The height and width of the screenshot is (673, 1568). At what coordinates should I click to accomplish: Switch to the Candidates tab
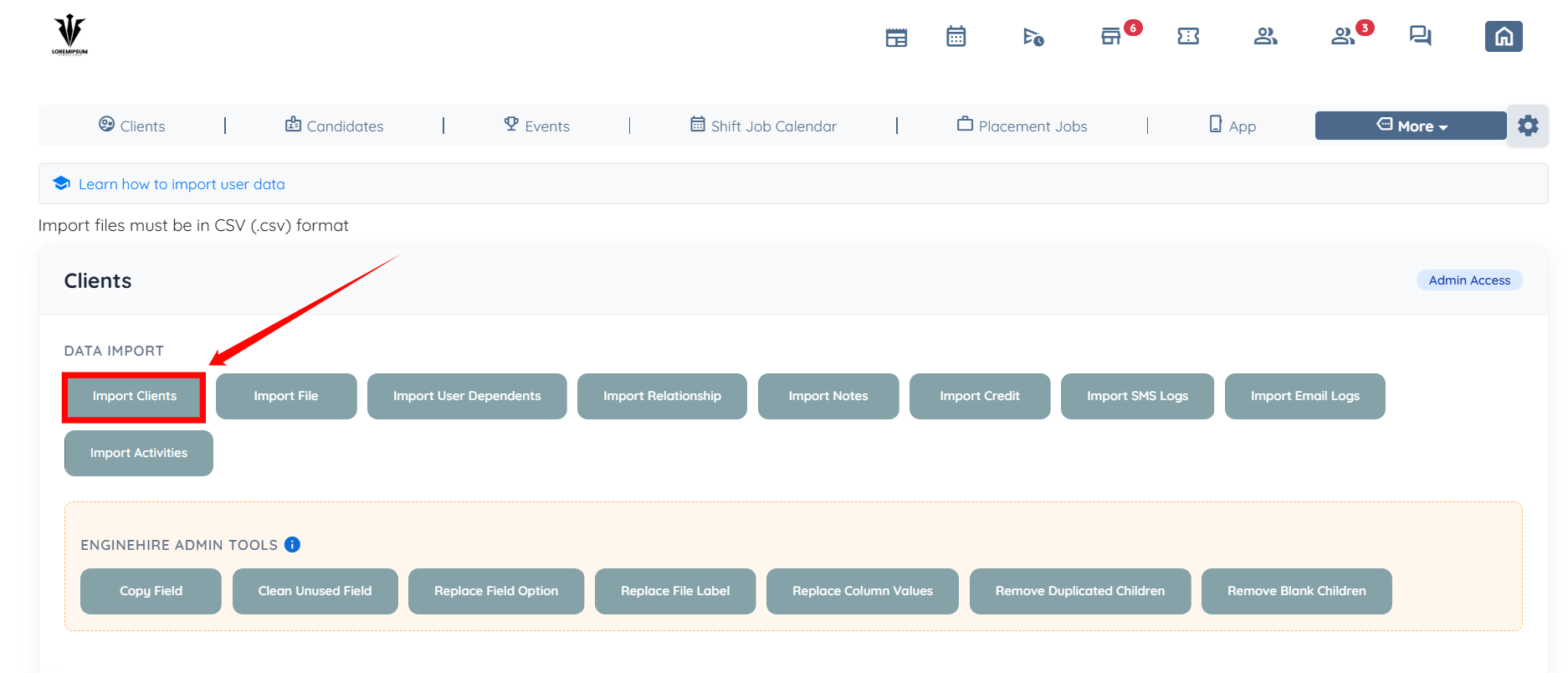335,126
